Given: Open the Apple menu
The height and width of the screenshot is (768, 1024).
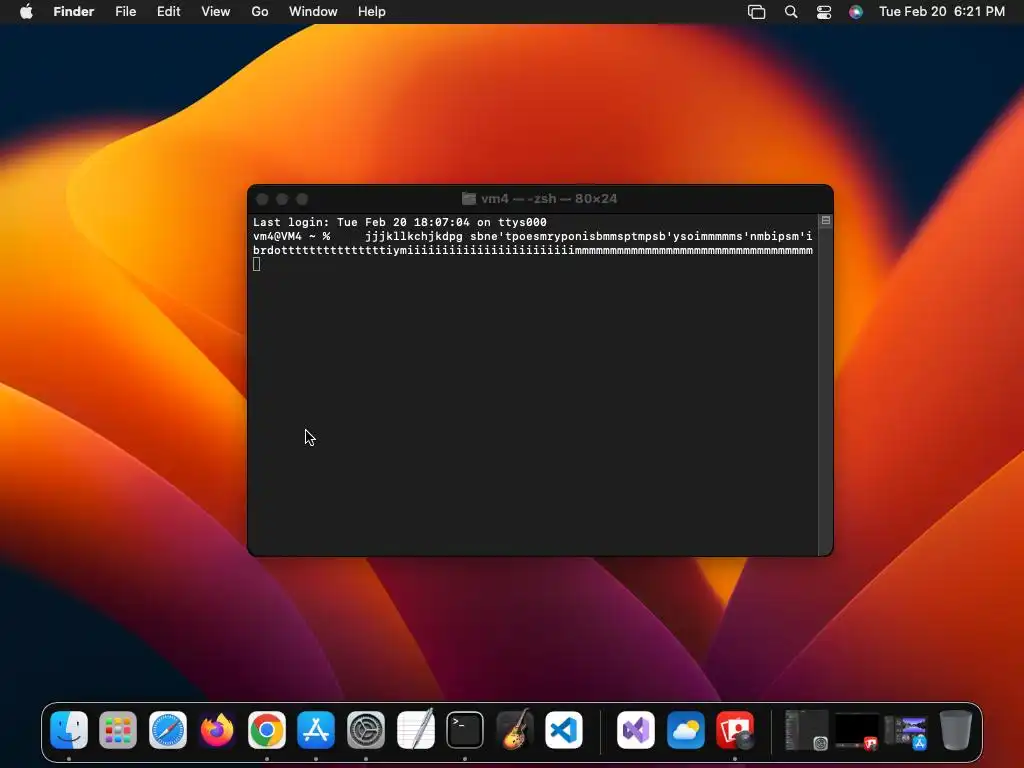Looking at the screenshot, I should (x=26, y=12).
